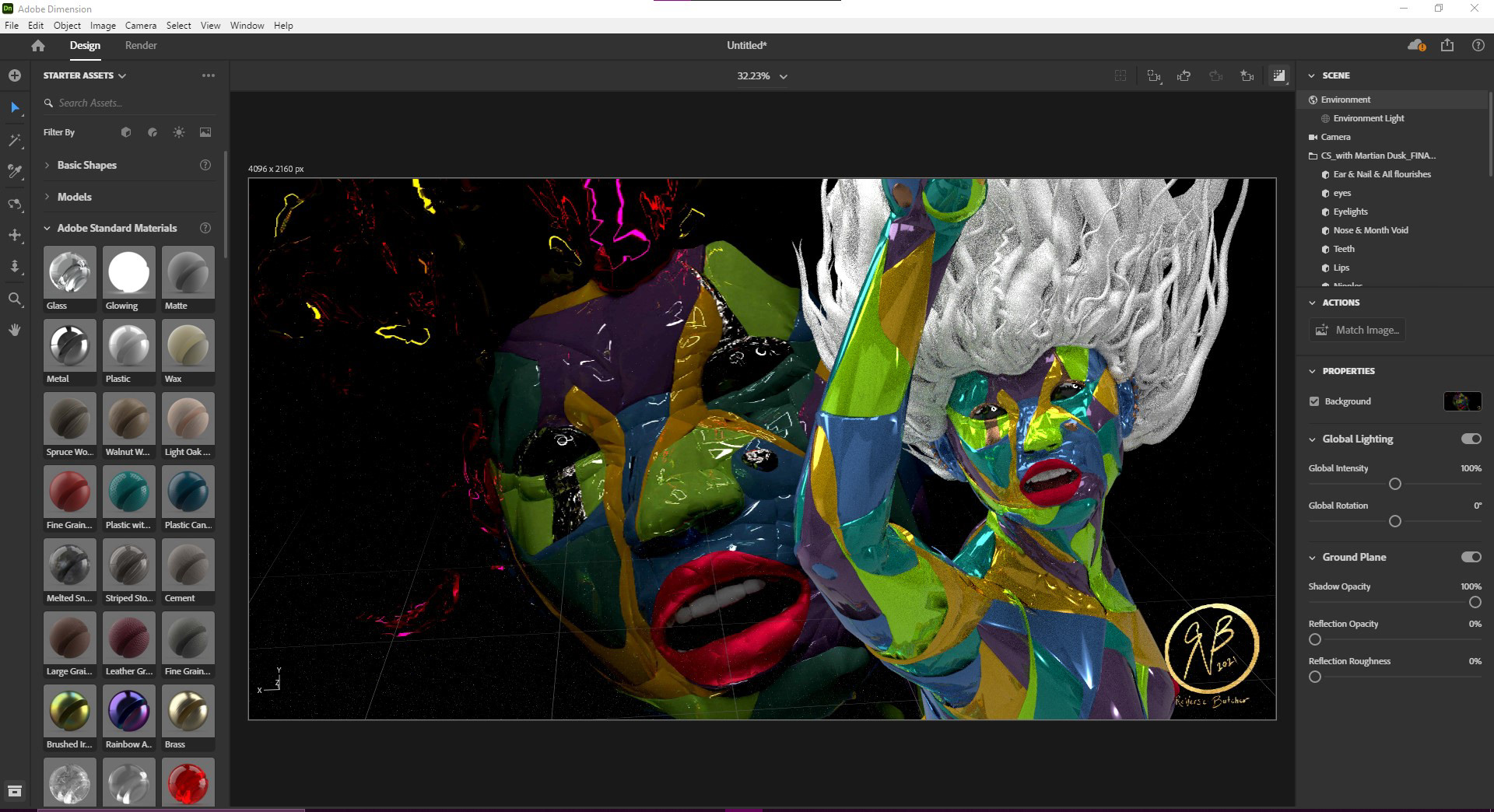Viewport: 1494px width, 812px height.
Task: Select the Glowing material thumbnail
Action: click(x=129, y=272)
